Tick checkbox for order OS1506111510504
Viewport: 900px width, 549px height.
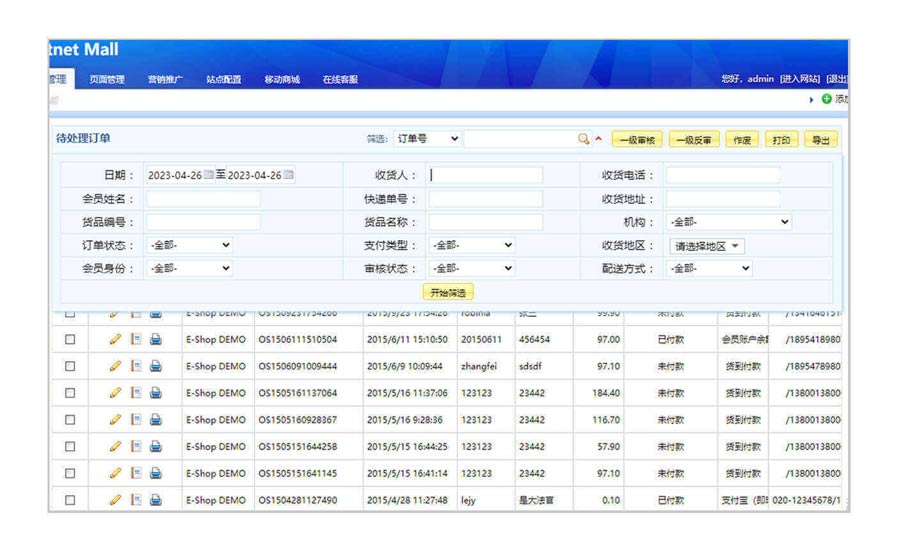click(x=70, y=340)
